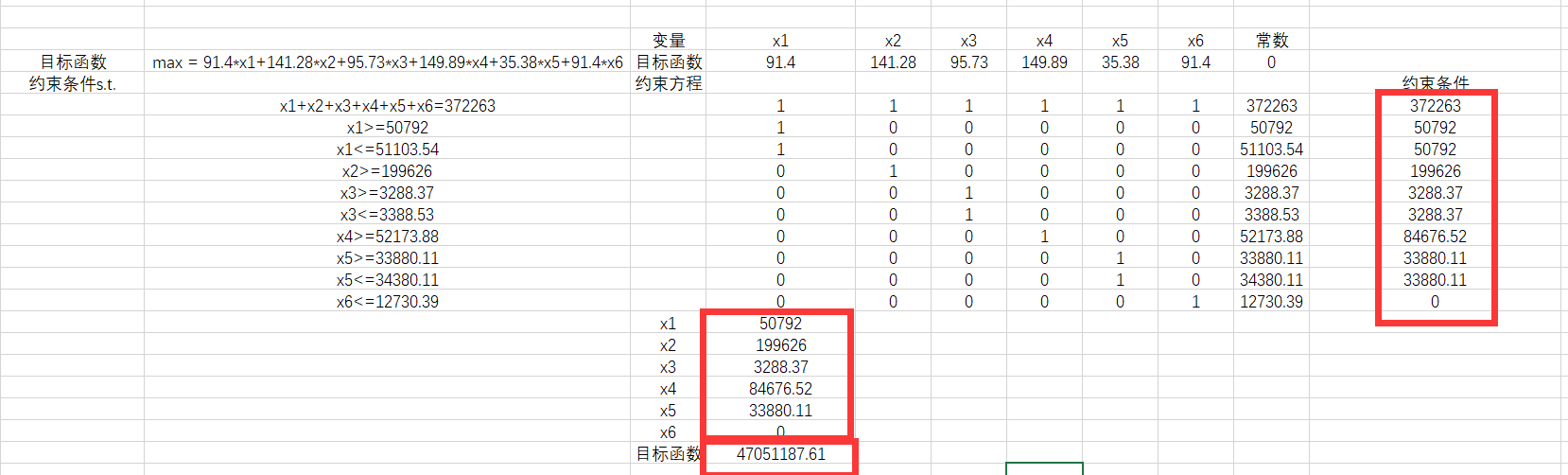Click result 3288.37 beside the x3 label
This screenshot has height=475, width=1568.
(x=781, y=367)
